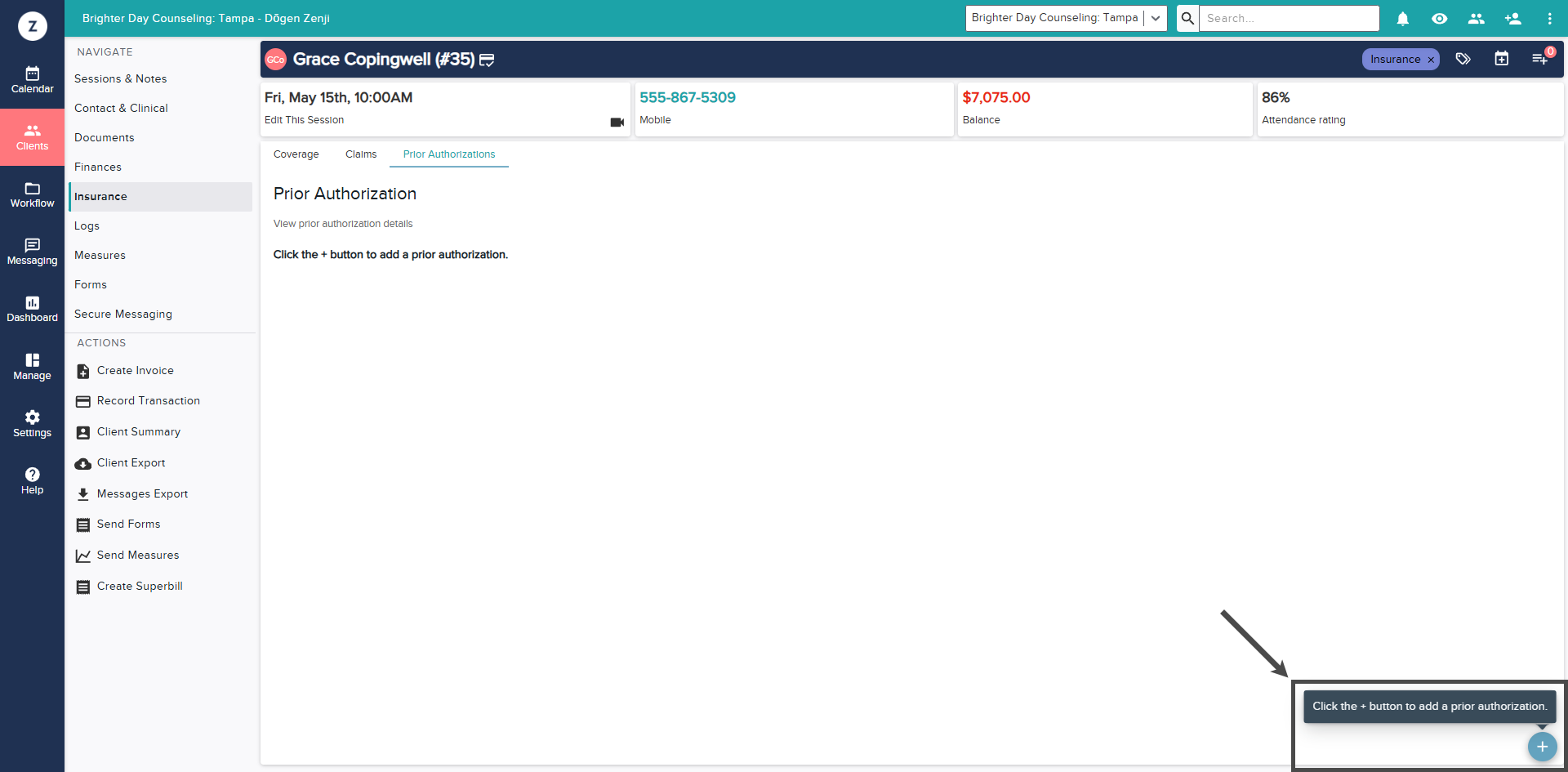This screenshot has height=772, width=1568.
Task: Click the video camera session icon
Action: tap(617, 122)
